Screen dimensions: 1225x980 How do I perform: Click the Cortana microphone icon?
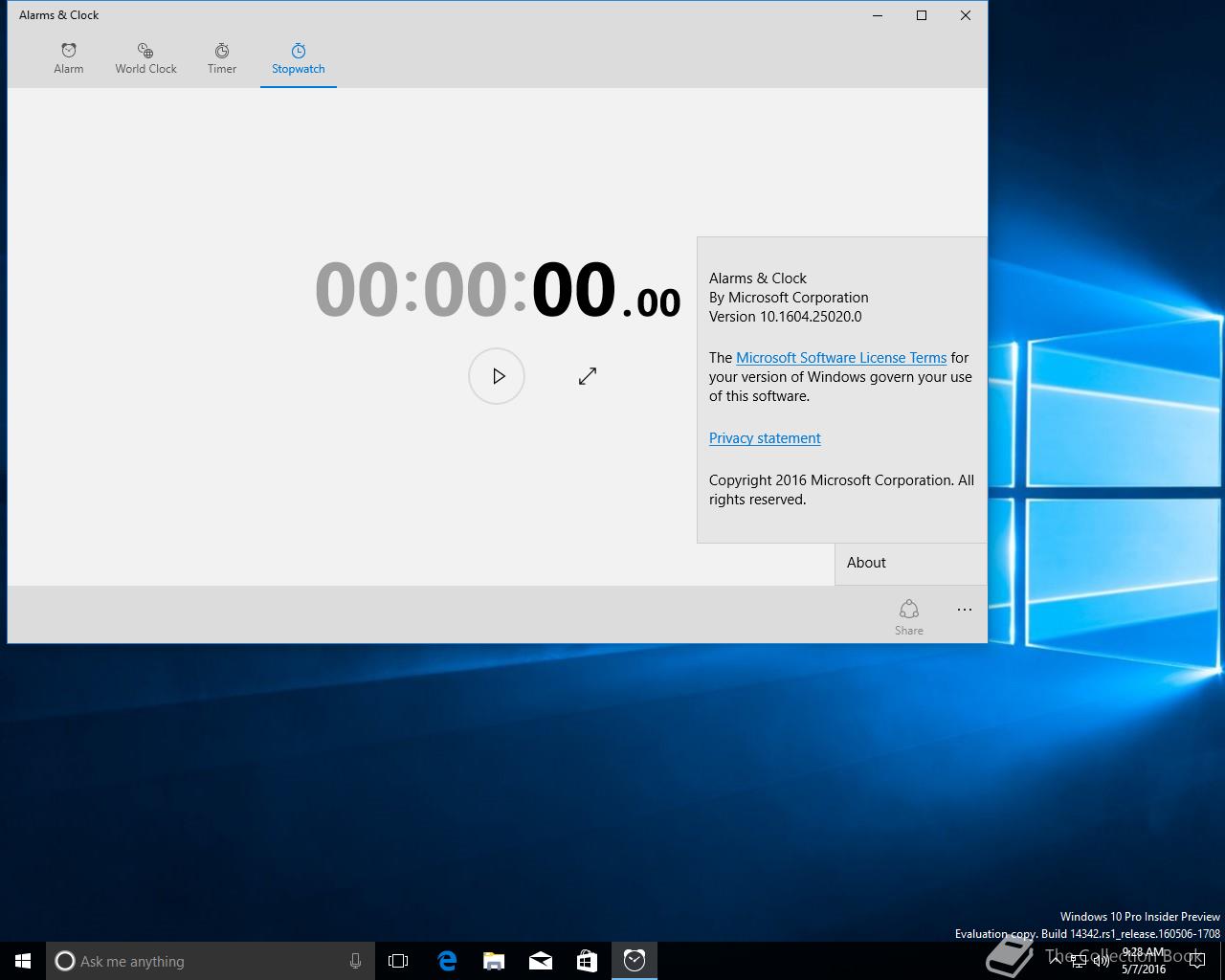click(x=355, y=961)
